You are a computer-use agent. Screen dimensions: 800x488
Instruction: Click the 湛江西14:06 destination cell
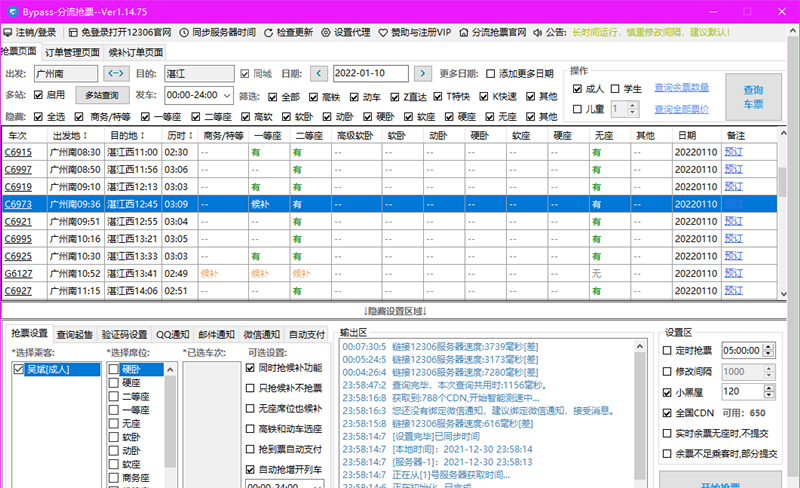[133, 291]
